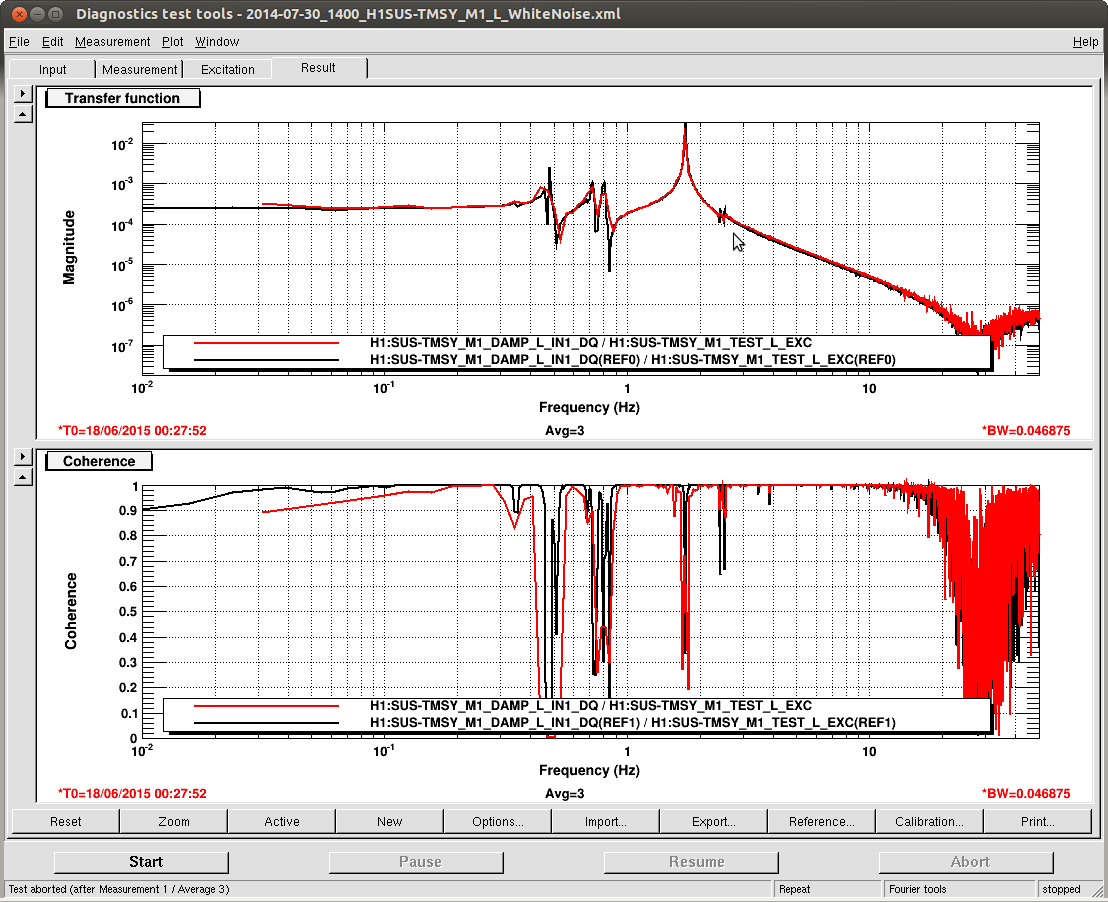Click Avg=3 text under Transfer function plot
Screen dimensions: 1108x902
pyautogui.click(x=565, y=430)
